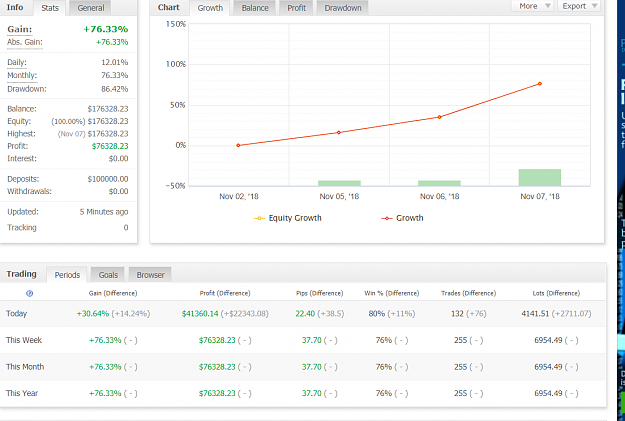Show the Drawdown chart tab
Image resolution: width=625 pixels, height=421 pixels.
pyautogui.click(x=343, y=8)
